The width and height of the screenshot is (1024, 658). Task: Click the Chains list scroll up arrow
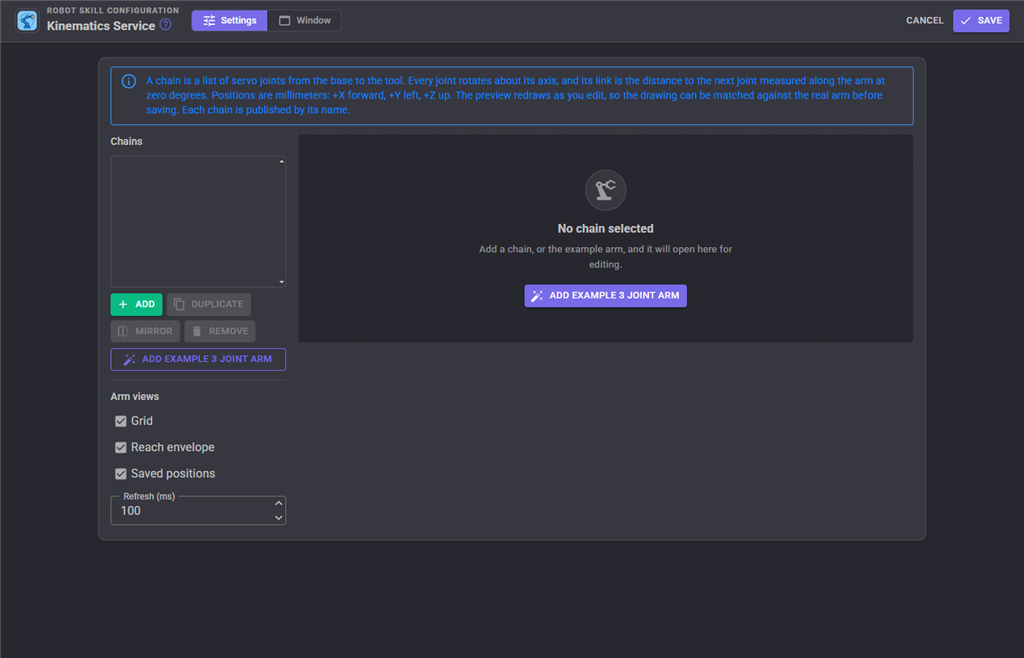pyautogui.click(x=281, y=161)
